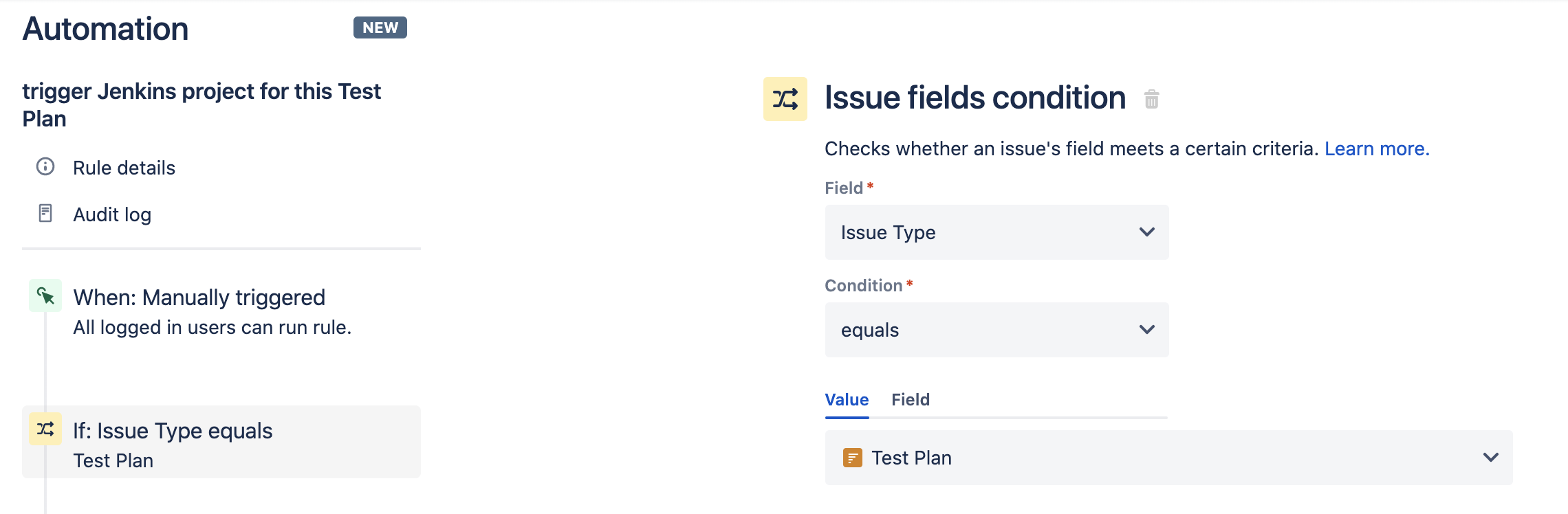Click the yellow condition icon in rule chain
Image resolution: width=1568 pixels, height=514 pixels.
tap(45, 429)
